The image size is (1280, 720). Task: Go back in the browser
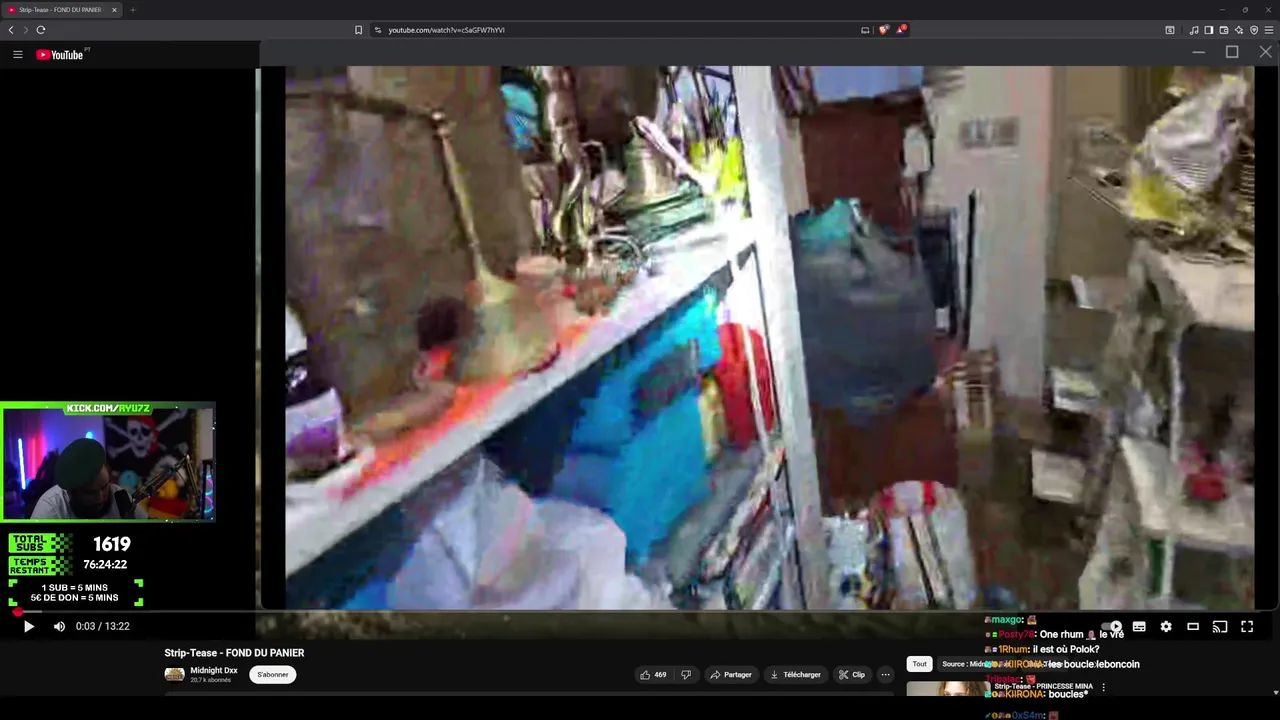coord(11,30)
